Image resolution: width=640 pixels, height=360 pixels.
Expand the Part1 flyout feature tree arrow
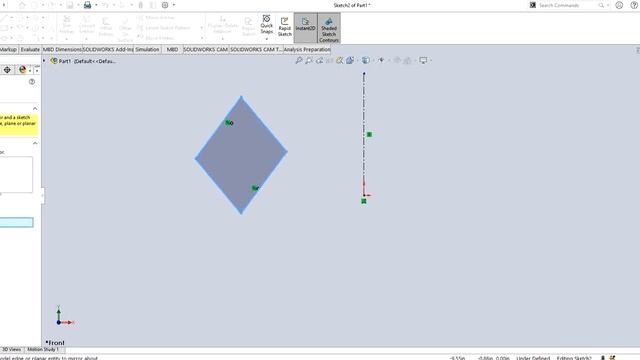(x=44, y=61)
